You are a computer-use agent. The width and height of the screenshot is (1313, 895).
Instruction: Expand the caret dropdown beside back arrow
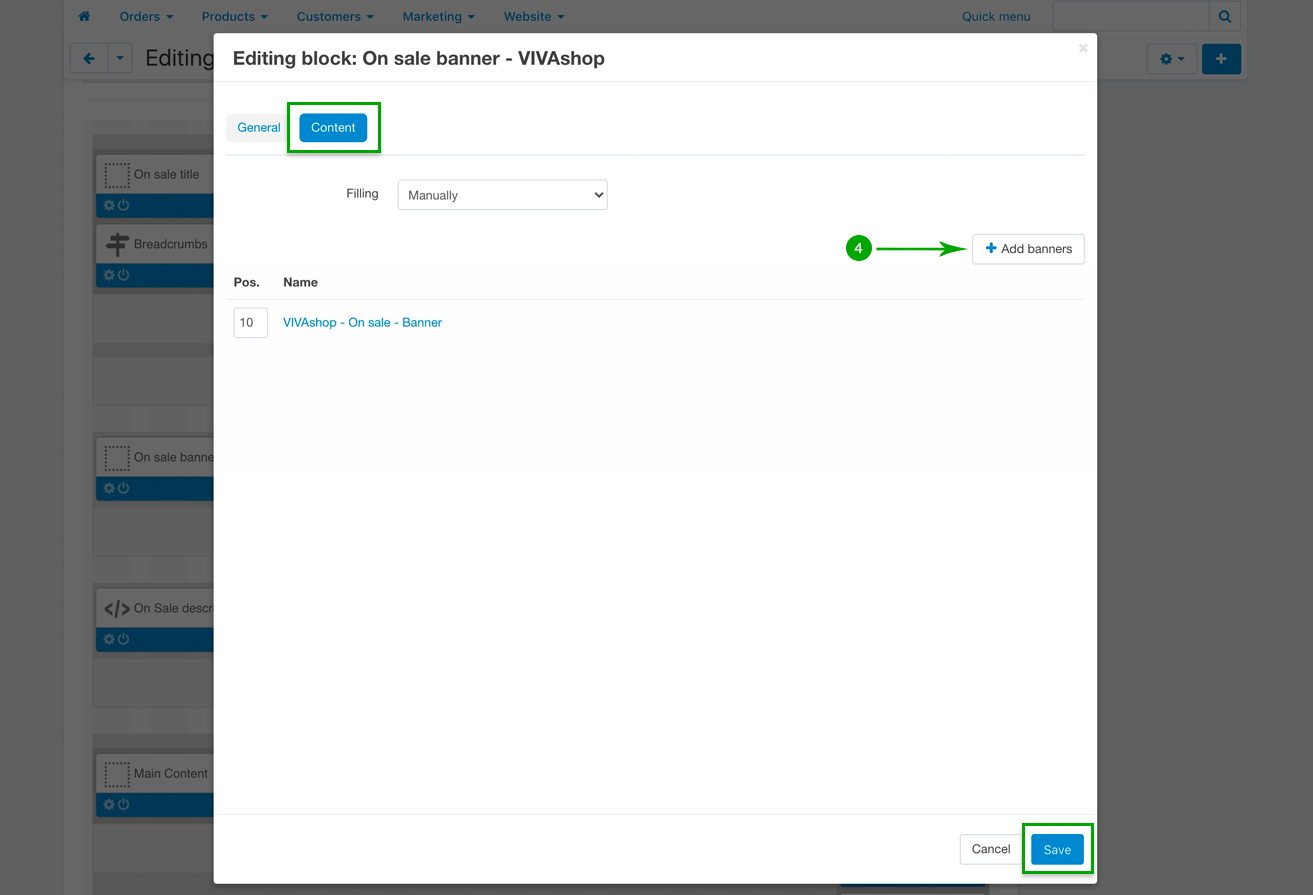pyautogui.click(x=120, y=59)
